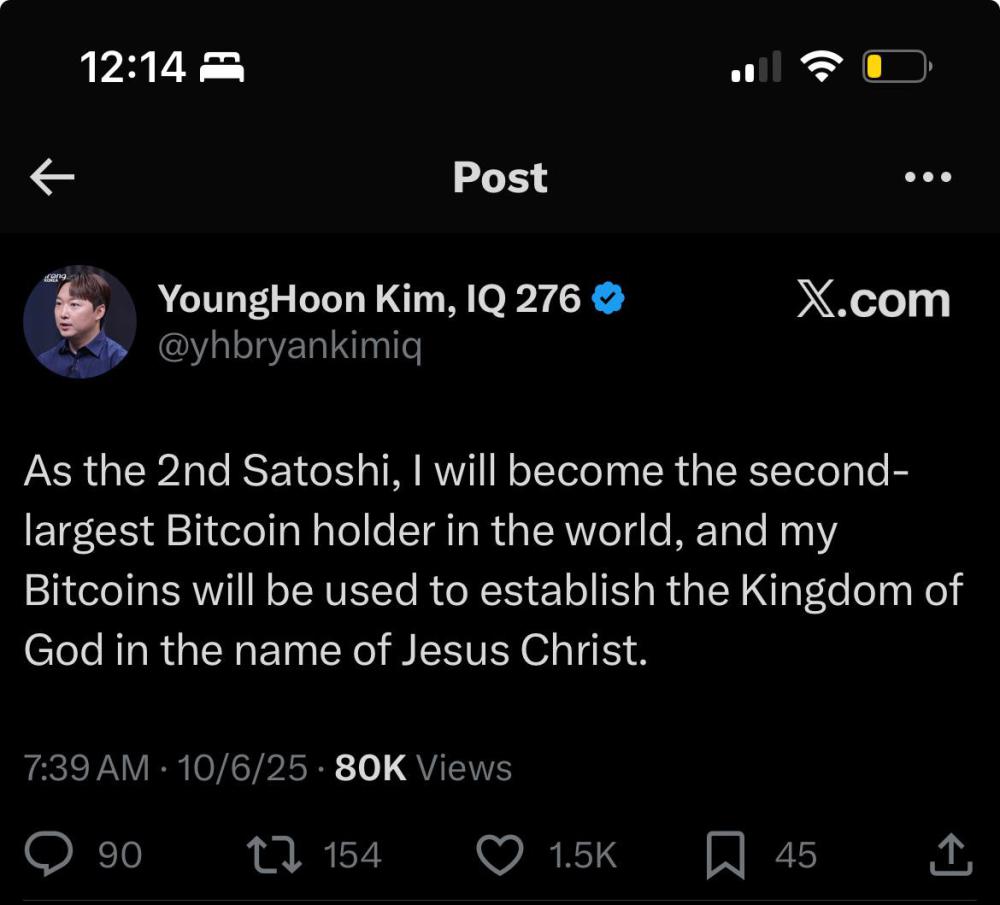1000x905 pixels.
Task: Open YoungHoon Kim's profile picture
Action: 80,322
